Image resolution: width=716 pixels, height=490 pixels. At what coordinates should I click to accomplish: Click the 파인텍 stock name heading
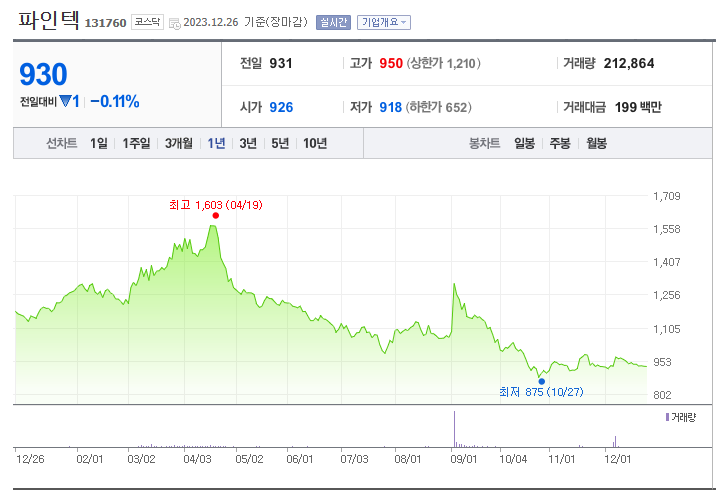(48, 21)
